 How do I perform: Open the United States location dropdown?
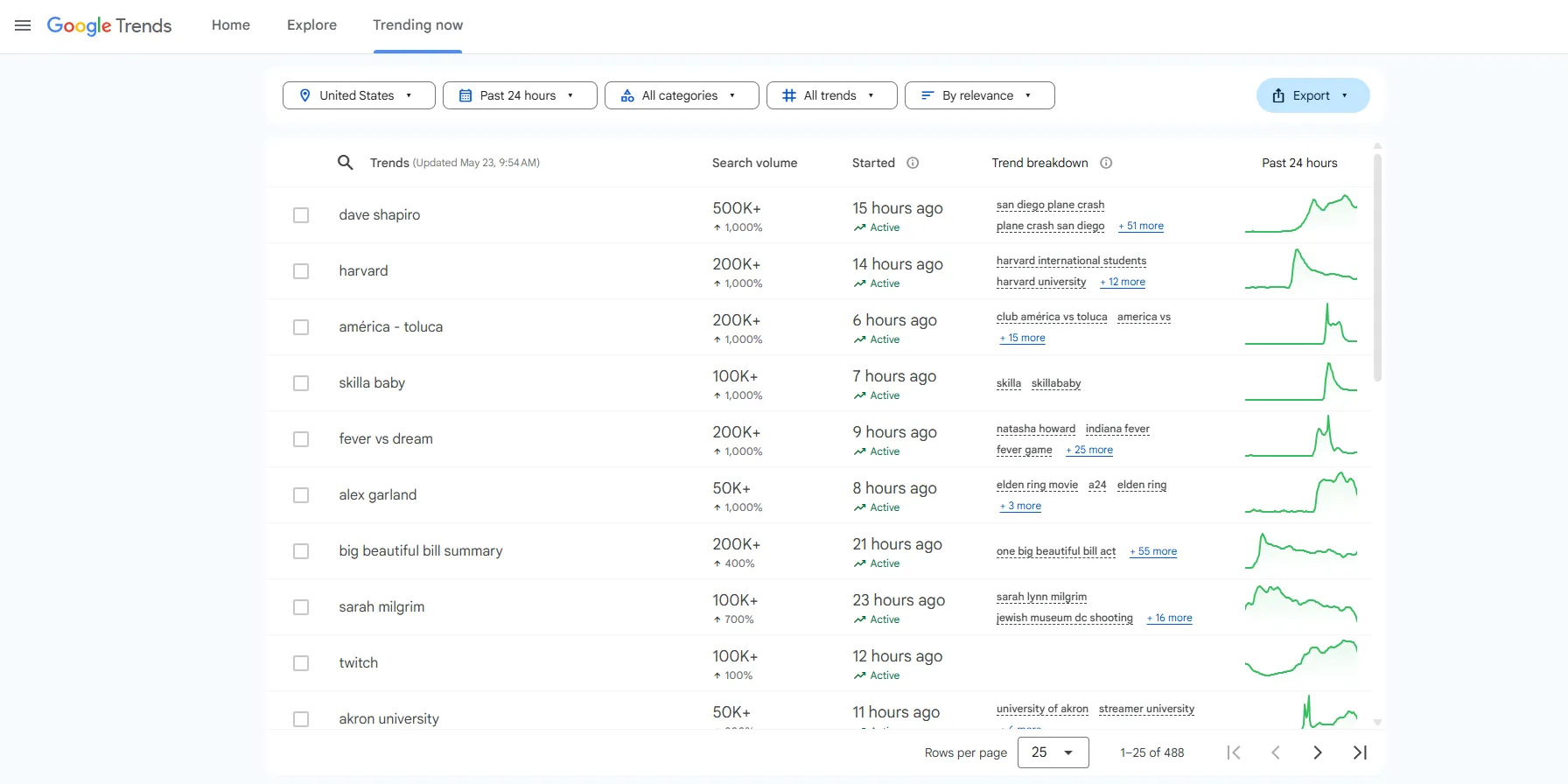pyautogui.click(x=359, y=95)
